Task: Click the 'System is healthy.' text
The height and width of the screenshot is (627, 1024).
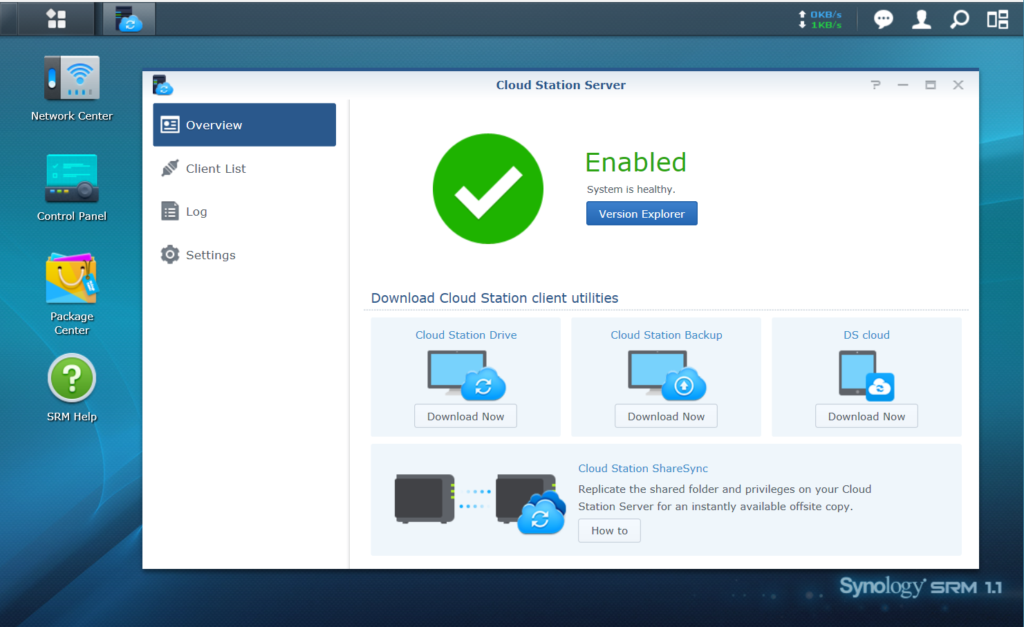Action: coord(631,189)
